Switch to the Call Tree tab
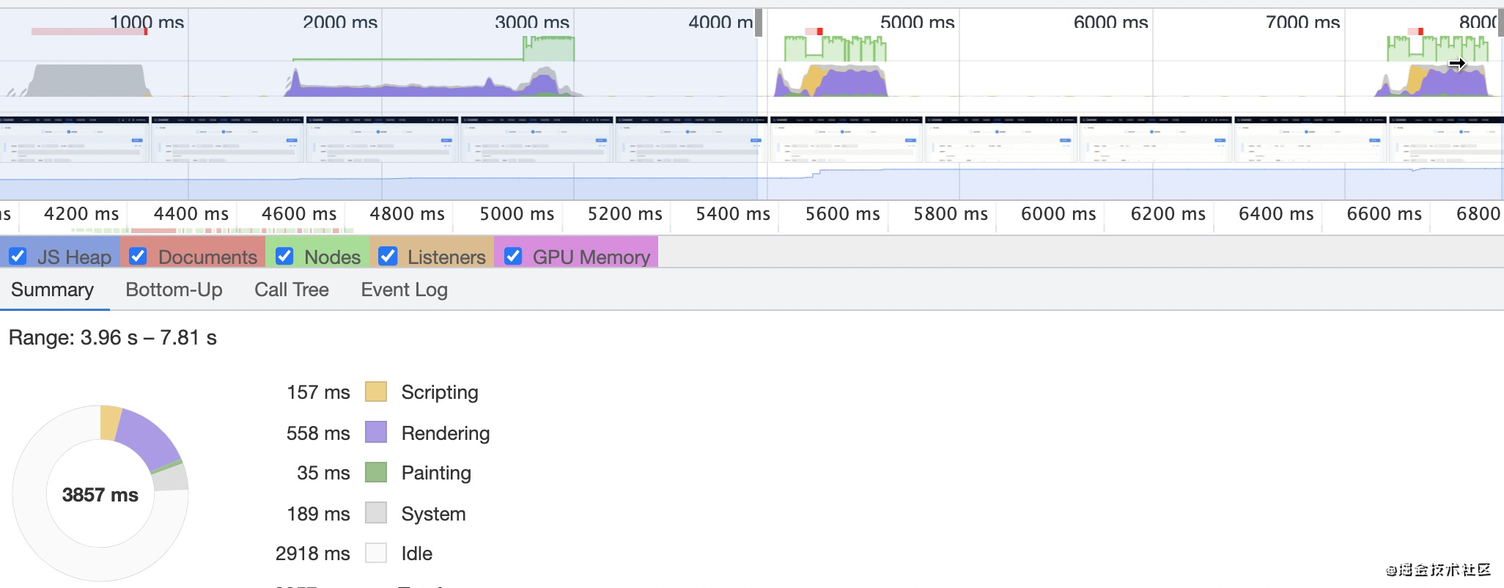 pos(291,290)
